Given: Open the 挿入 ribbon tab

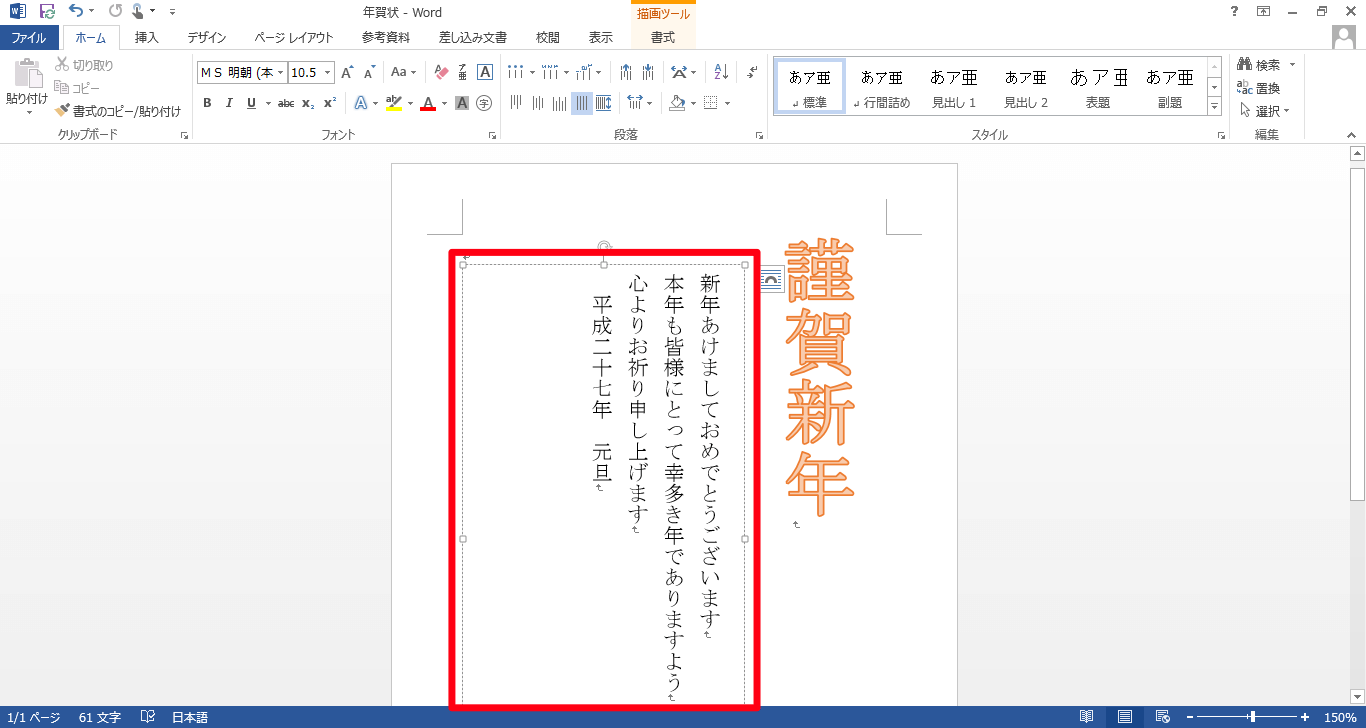Looking at the screenshot, I should [x=147, y=37].
